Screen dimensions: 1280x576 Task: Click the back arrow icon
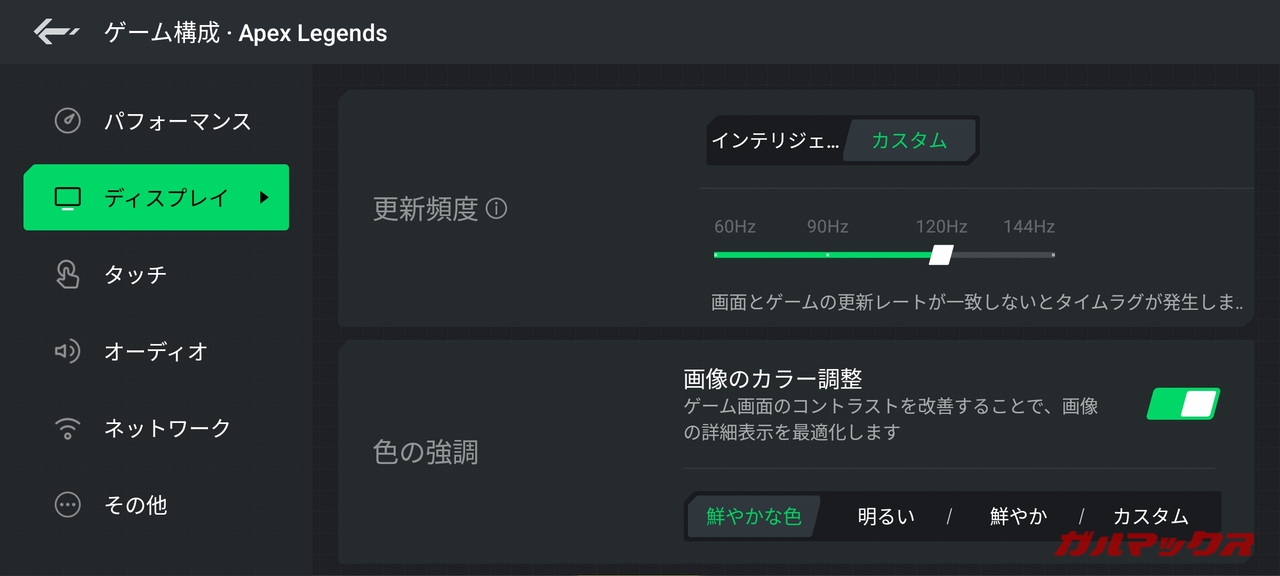click(56, 32)
